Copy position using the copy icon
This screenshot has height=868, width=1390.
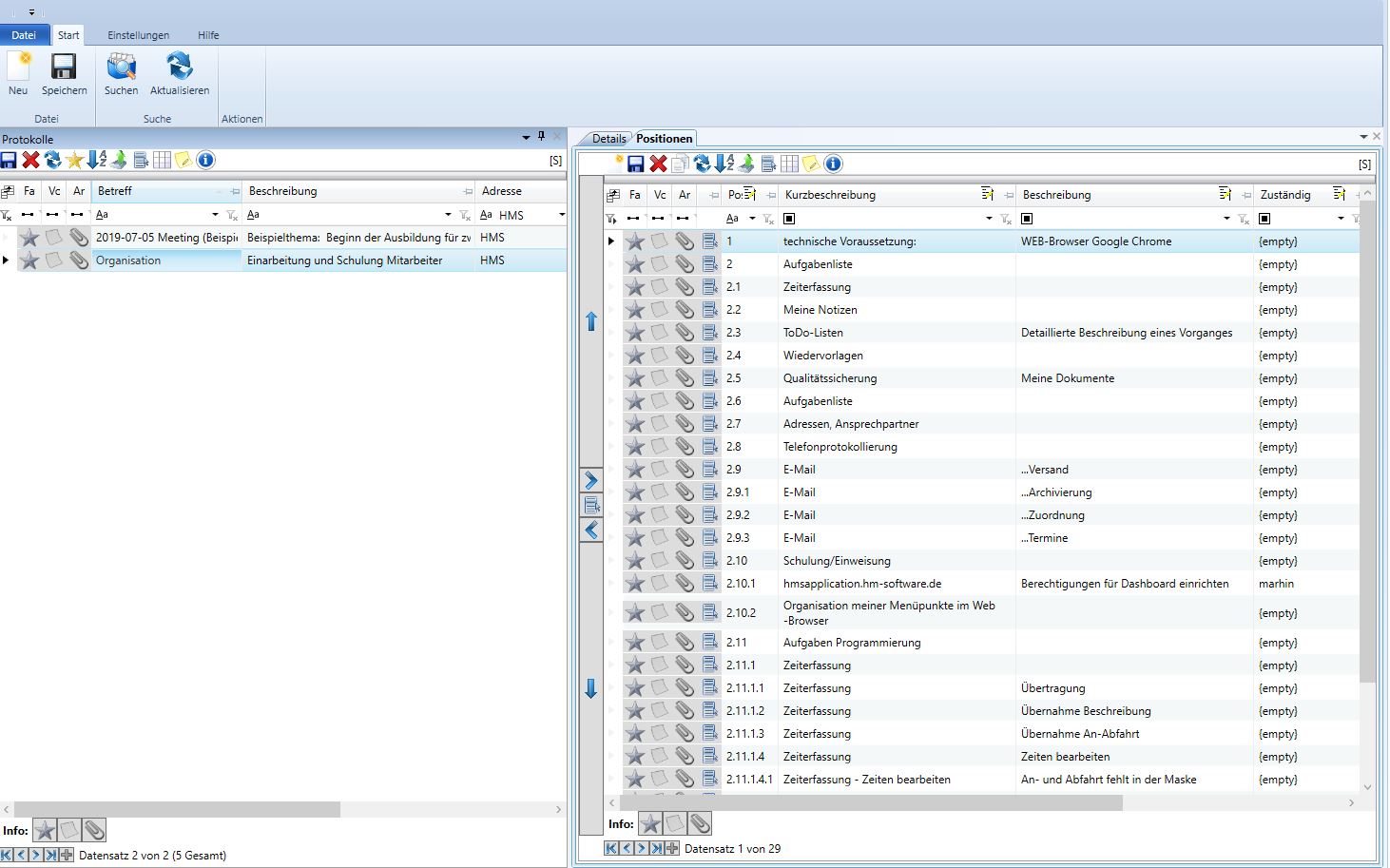click(680, 164)
